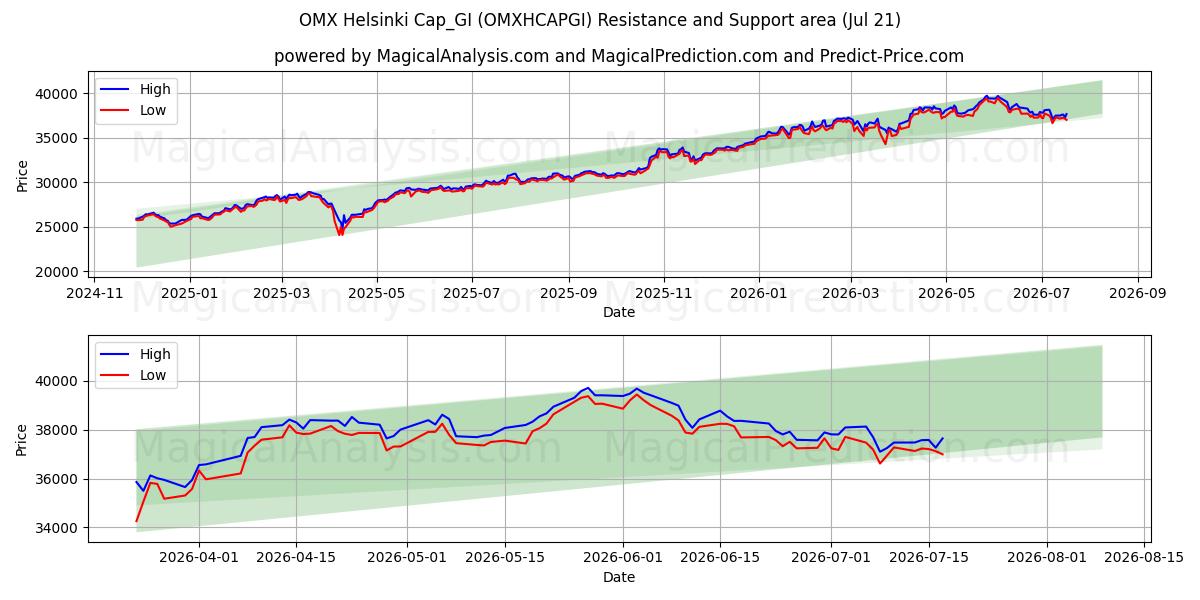Click the '2025-03' x-axis label
1200x600 pixels.
pos(282,294)
